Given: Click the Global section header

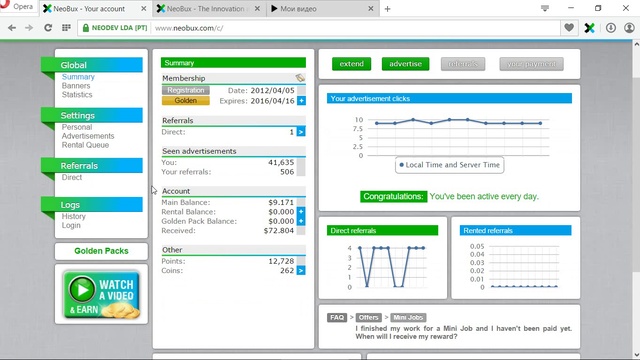Looking at the screenshot, I should tap(92, 65).
